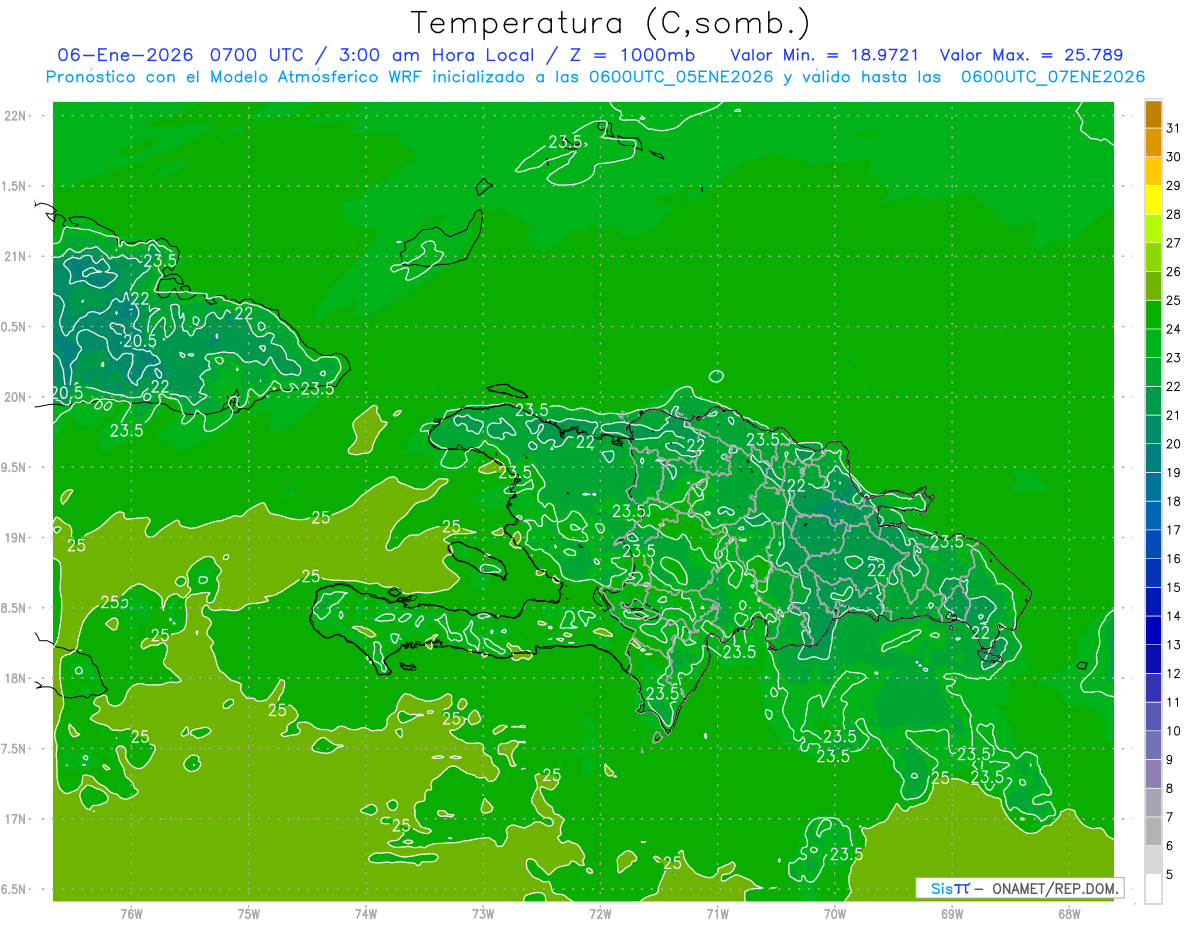Click the 'Valor Min. = 18.9721' value

(825, 55)
